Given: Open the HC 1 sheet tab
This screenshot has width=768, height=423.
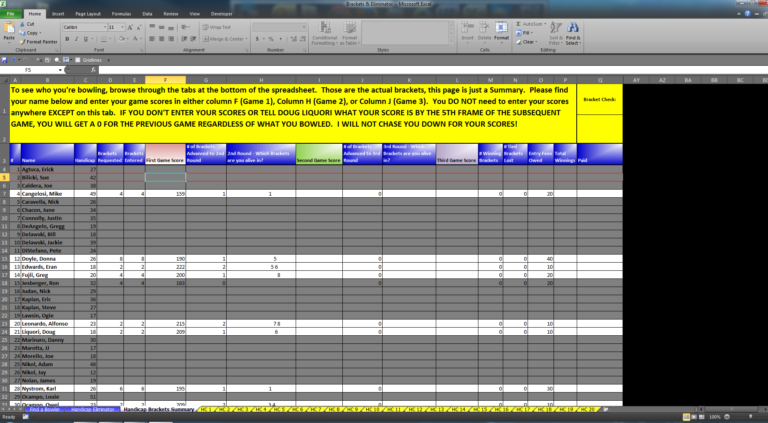Looking at the screenshot, I should 206,409.
